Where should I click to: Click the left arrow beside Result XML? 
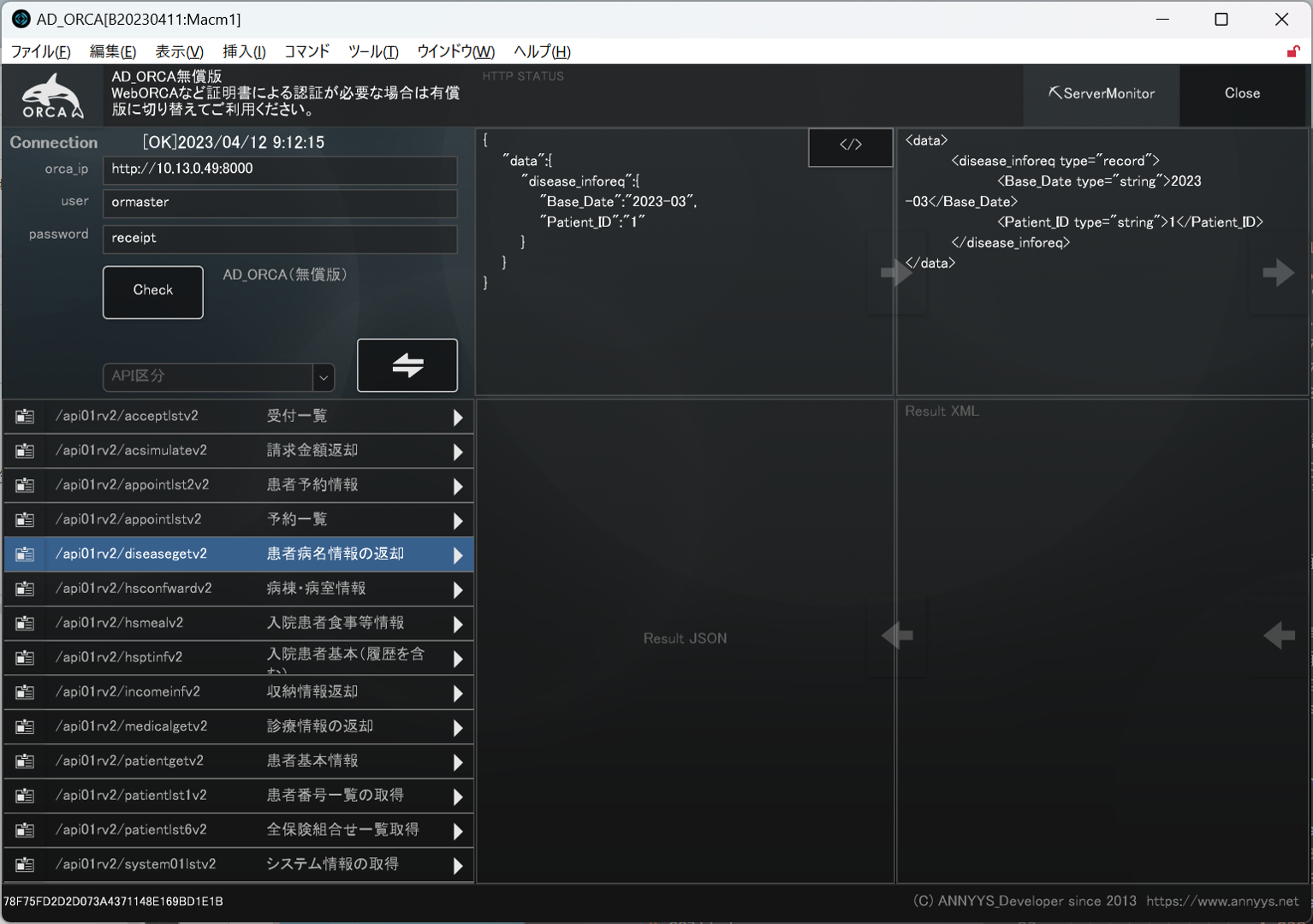pos(1279,636)
